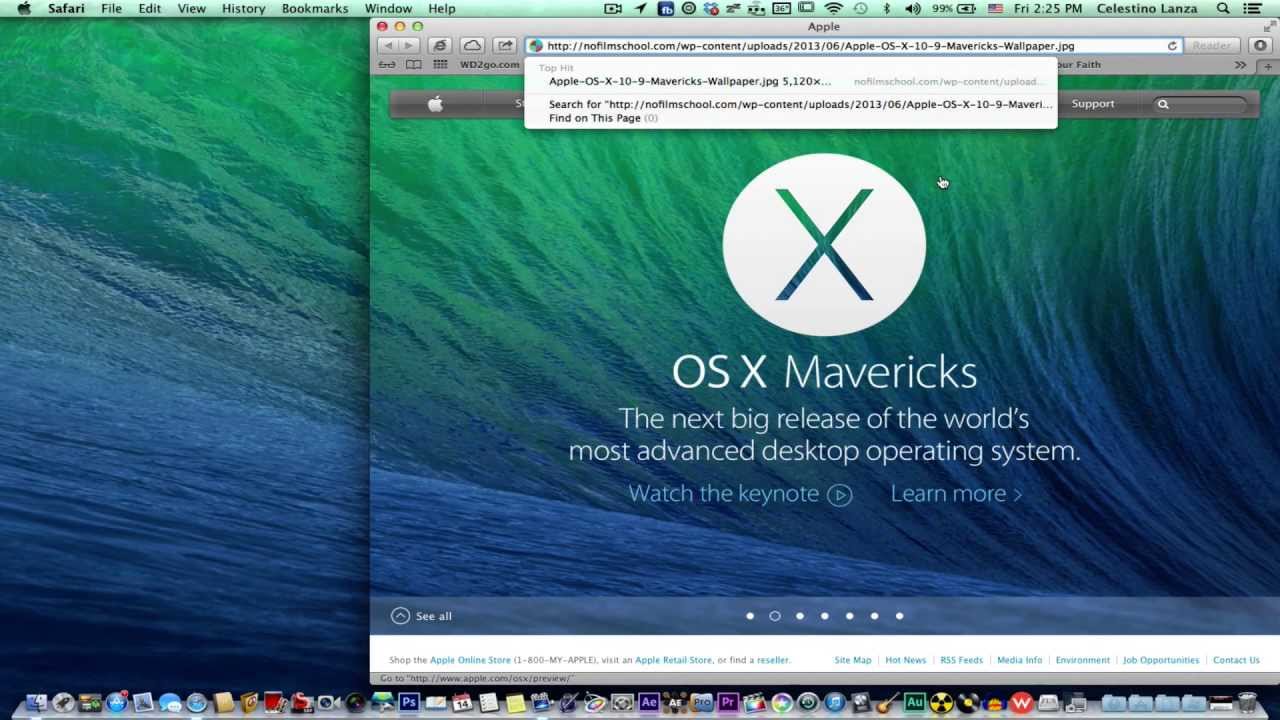Open Spotlight search magnifier
The height and width of the screenshot is (720, 1280).
1223,9
